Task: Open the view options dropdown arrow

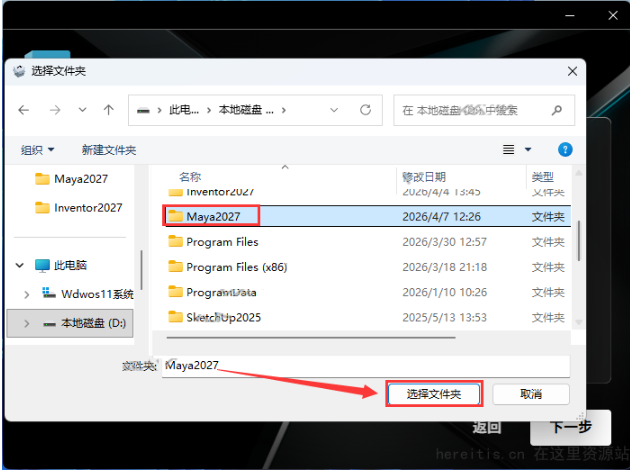Action: pos(528,149)
